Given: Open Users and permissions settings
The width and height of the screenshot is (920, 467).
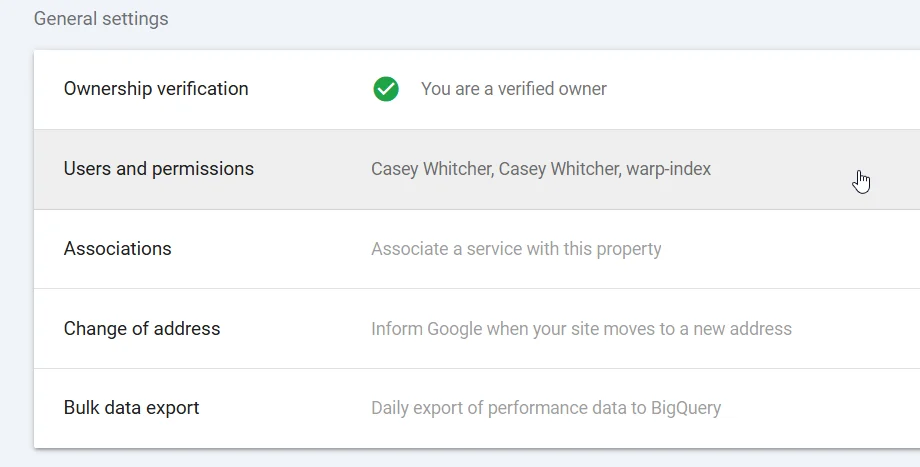Looking at the screenshot, I should pyautogui.click(x=159, y=169).
